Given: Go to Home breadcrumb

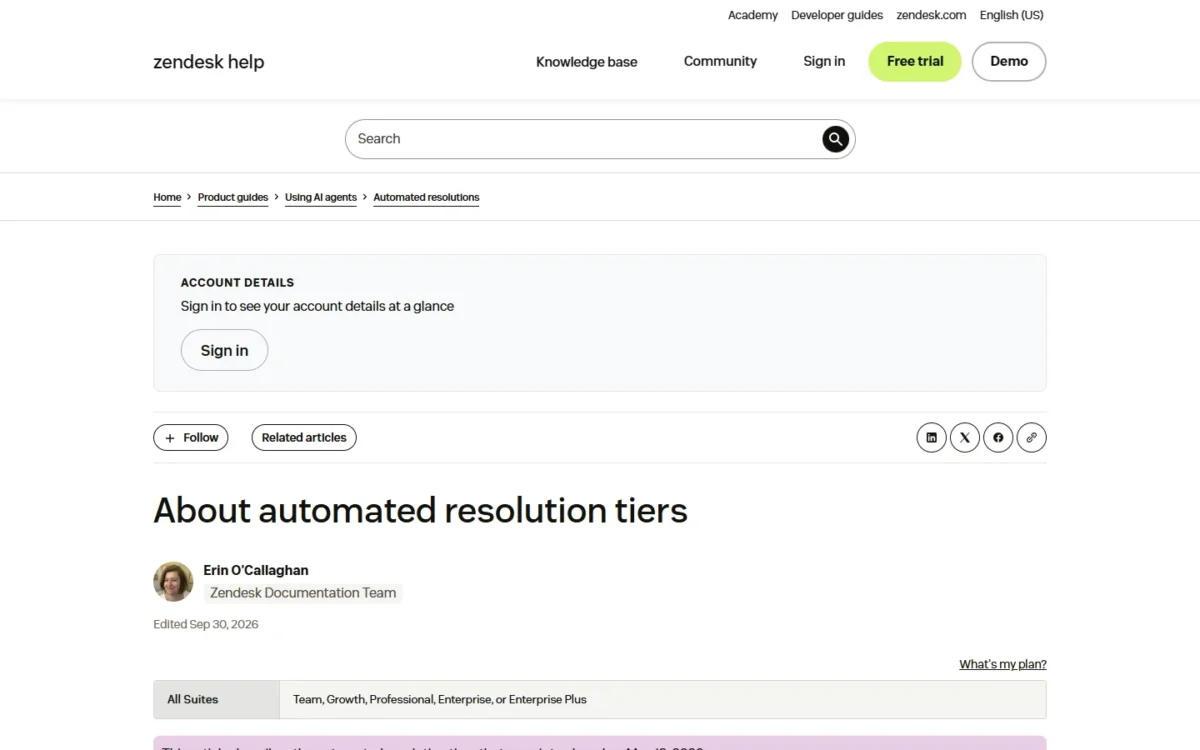Looking at the screenshot, I should [x=167, y=197].
